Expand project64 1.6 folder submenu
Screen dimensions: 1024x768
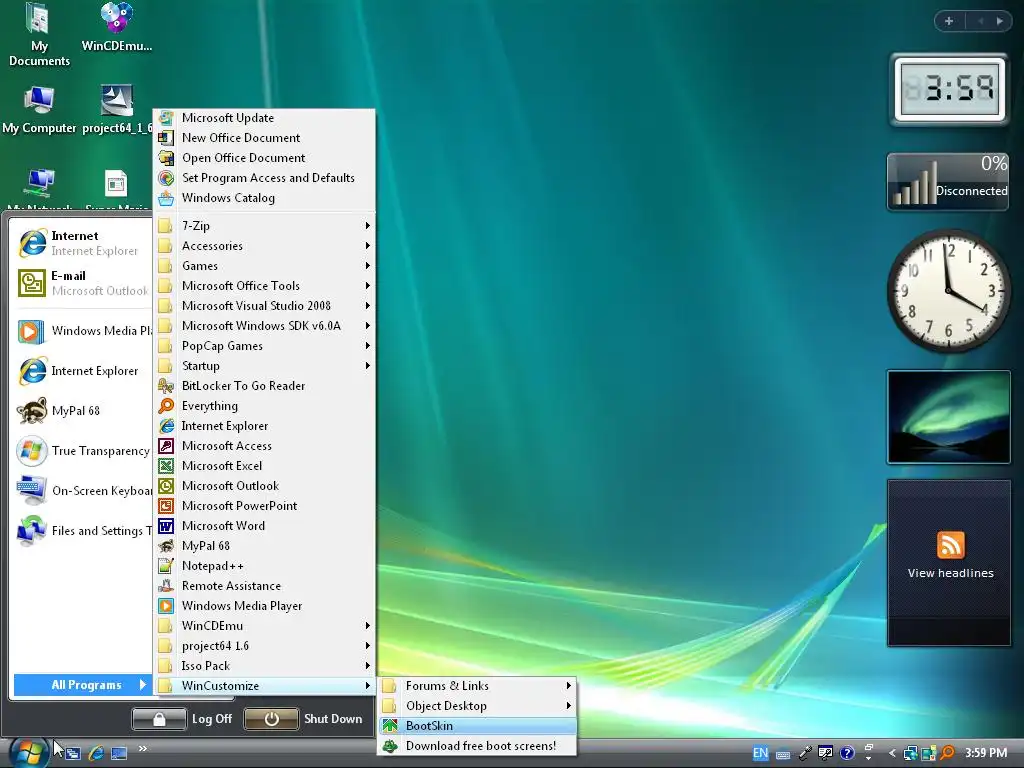[x=265, y=646]
